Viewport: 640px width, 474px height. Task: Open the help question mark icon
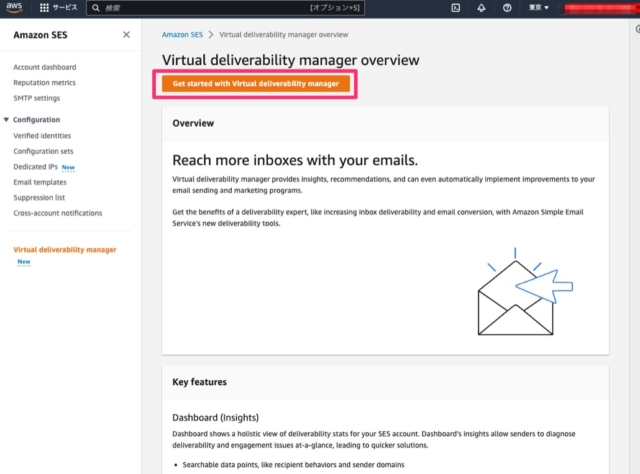click(507, 8)
